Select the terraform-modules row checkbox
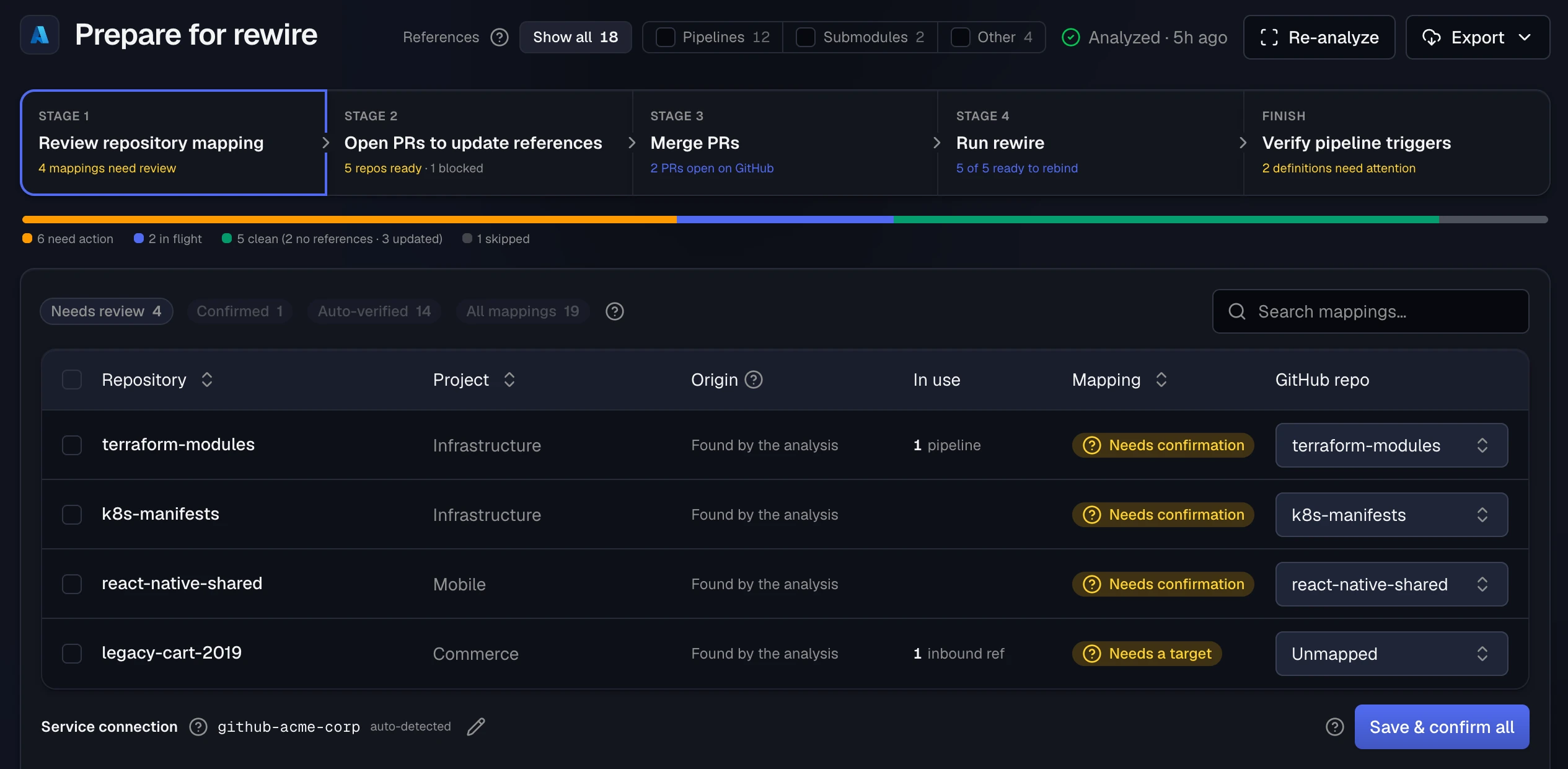Screen dimensions: 1568x769 pyautogui.click(x=72, y=445)
